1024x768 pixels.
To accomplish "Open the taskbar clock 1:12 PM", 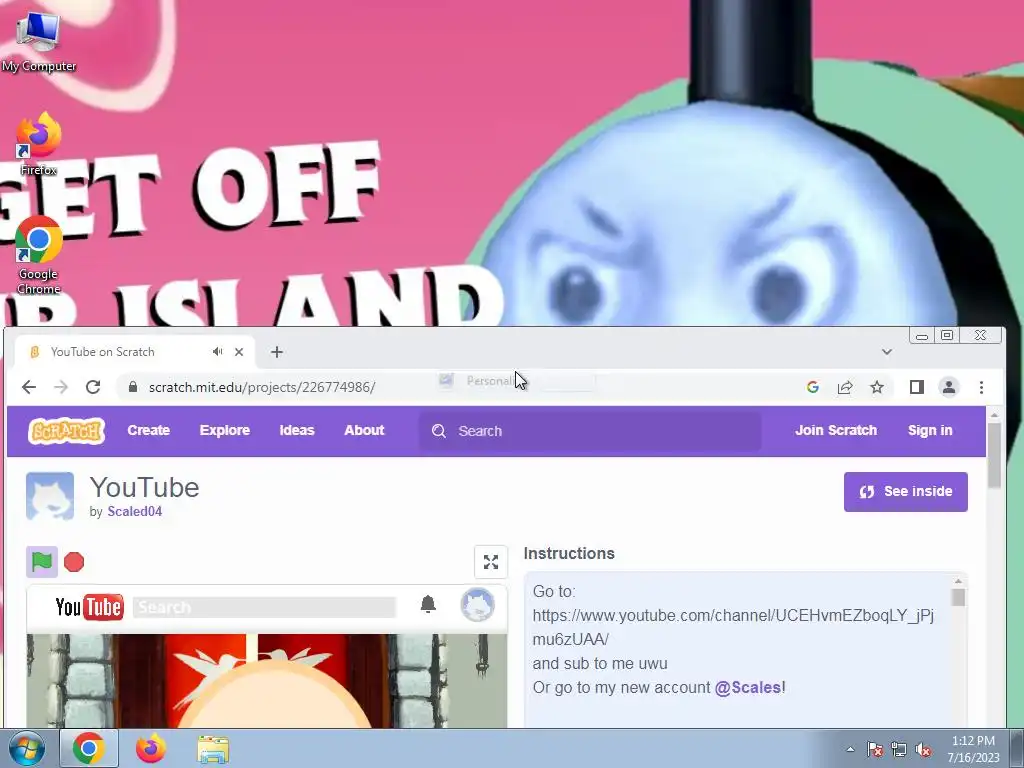I will [x=973, y=749].
